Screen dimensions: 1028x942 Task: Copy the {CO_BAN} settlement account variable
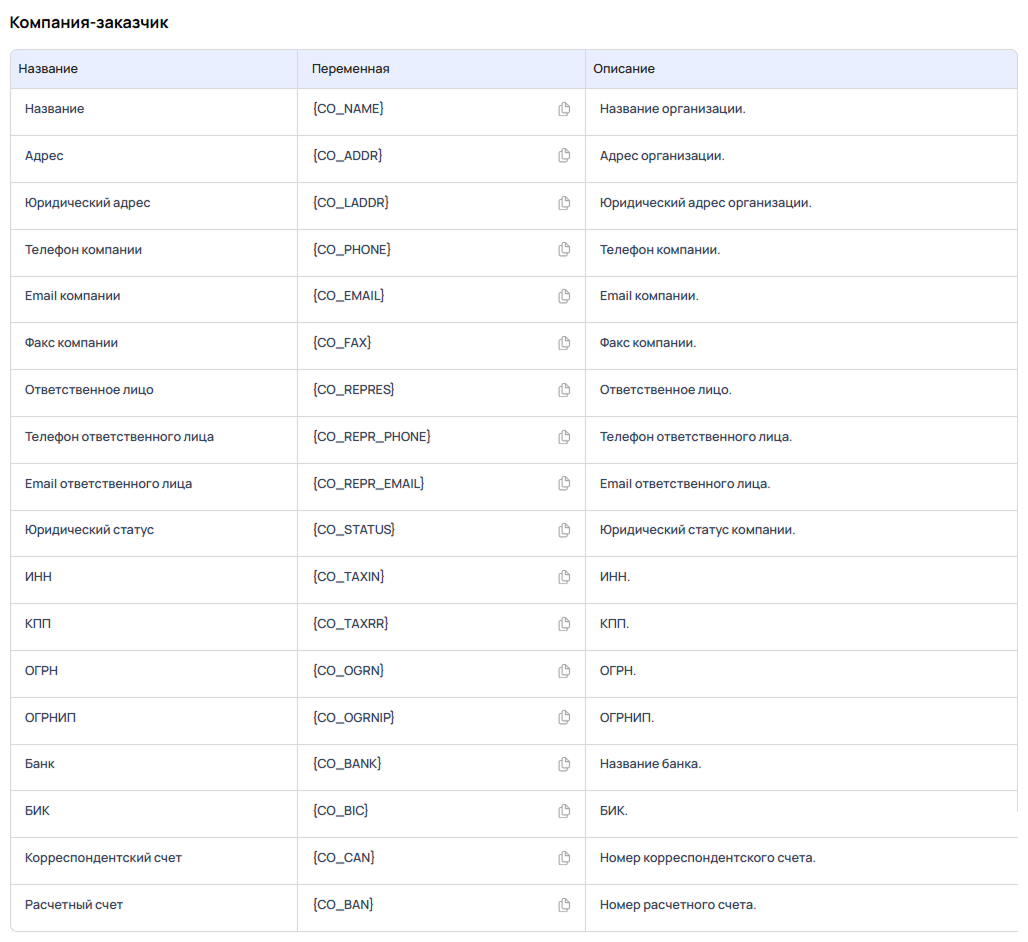[x=564, y=905]
